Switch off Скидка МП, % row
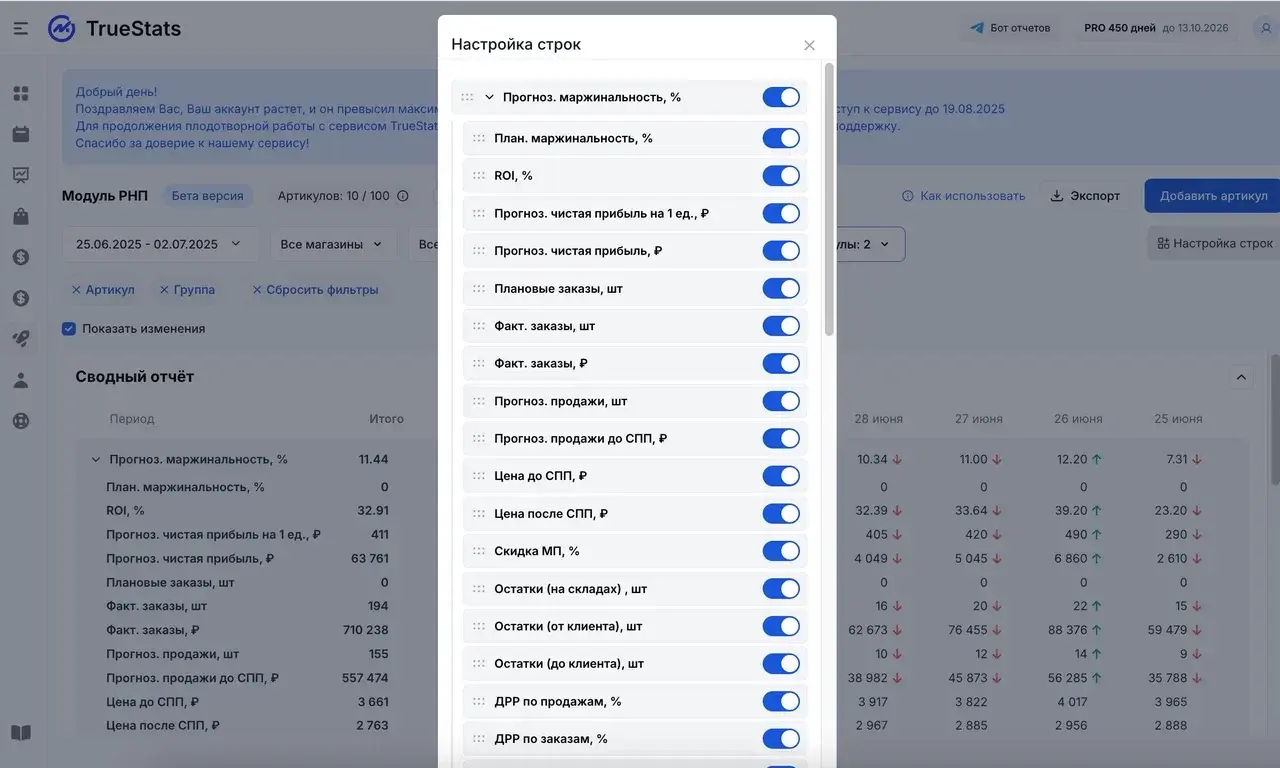The image size is (1280, 768). pos(781,551)
